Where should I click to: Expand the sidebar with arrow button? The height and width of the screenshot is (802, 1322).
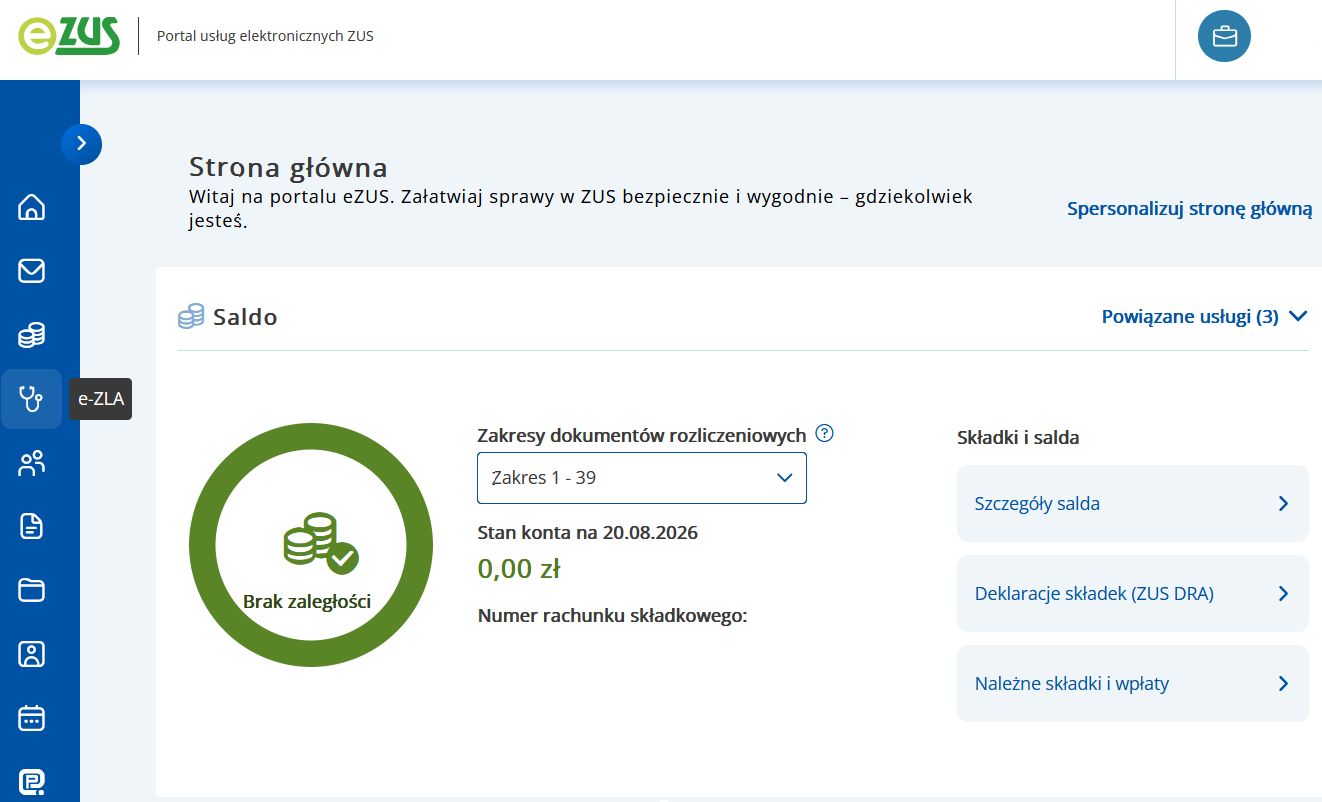81,144
